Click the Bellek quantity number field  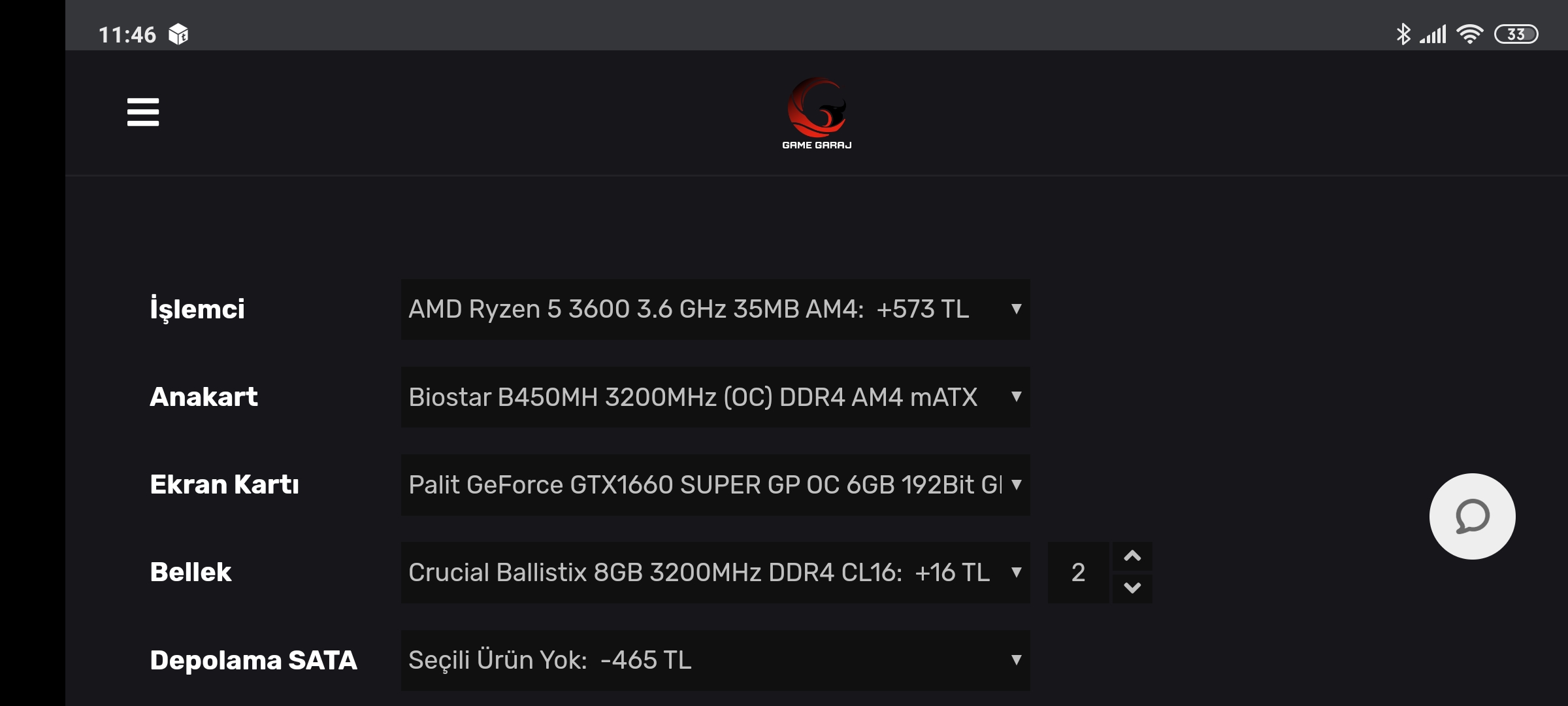point(1078,573)
